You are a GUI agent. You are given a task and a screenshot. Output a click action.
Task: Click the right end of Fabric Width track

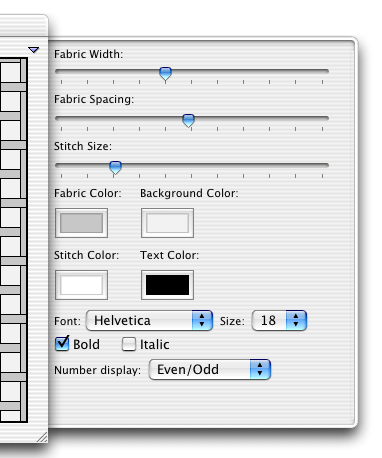tap(325, 71)
